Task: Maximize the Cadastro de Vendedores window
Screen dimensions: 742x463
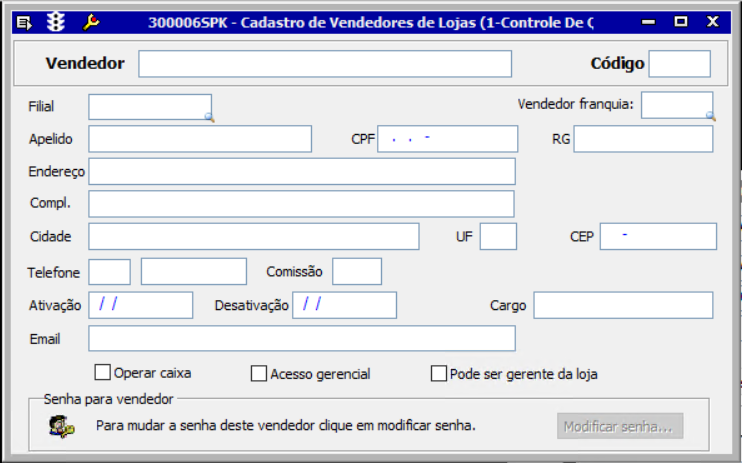Action: pyautogui.click(x=680, y=22)
